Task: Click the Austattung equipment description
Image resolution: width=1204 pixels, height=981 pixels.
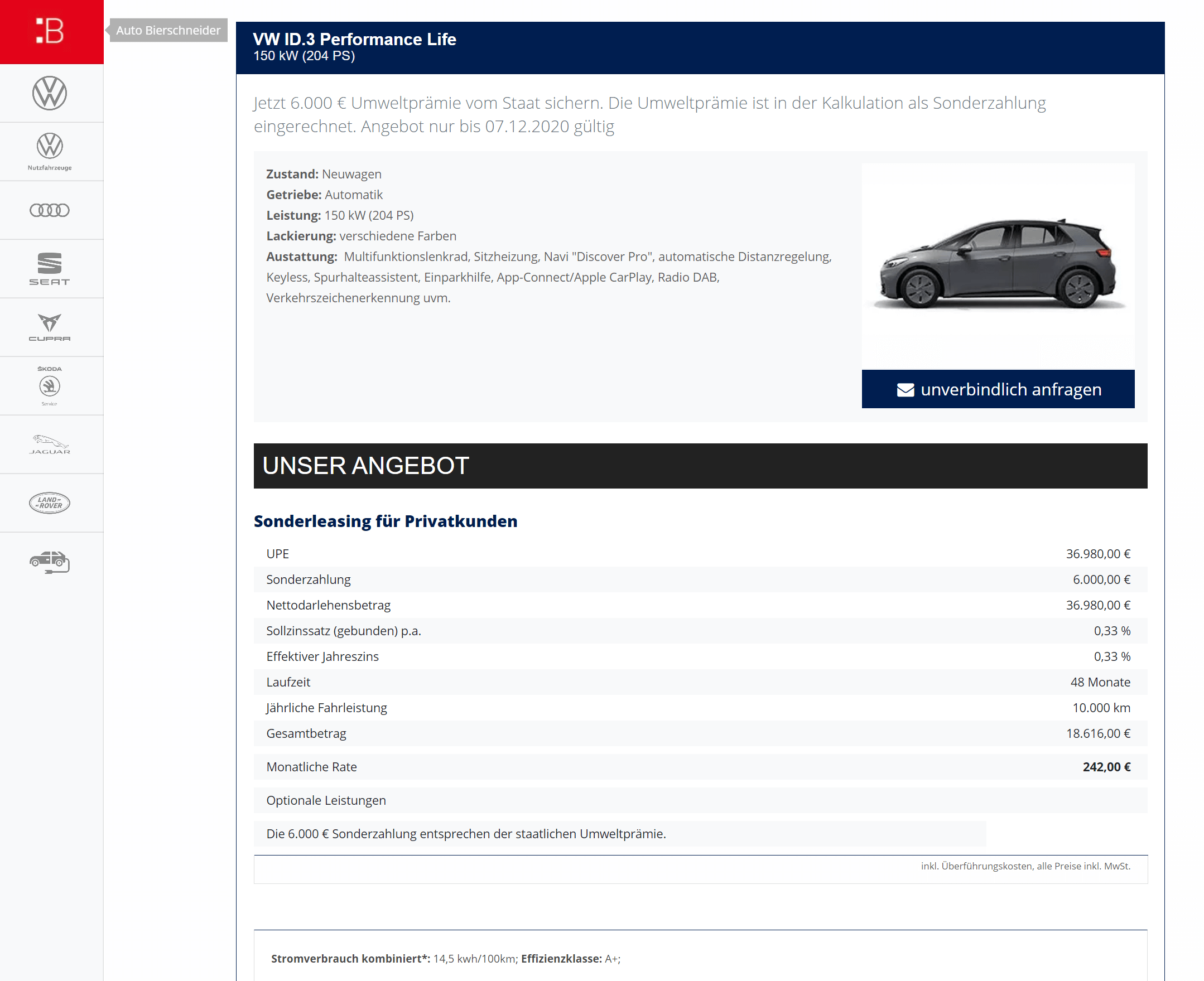Action: click(549, 278)
